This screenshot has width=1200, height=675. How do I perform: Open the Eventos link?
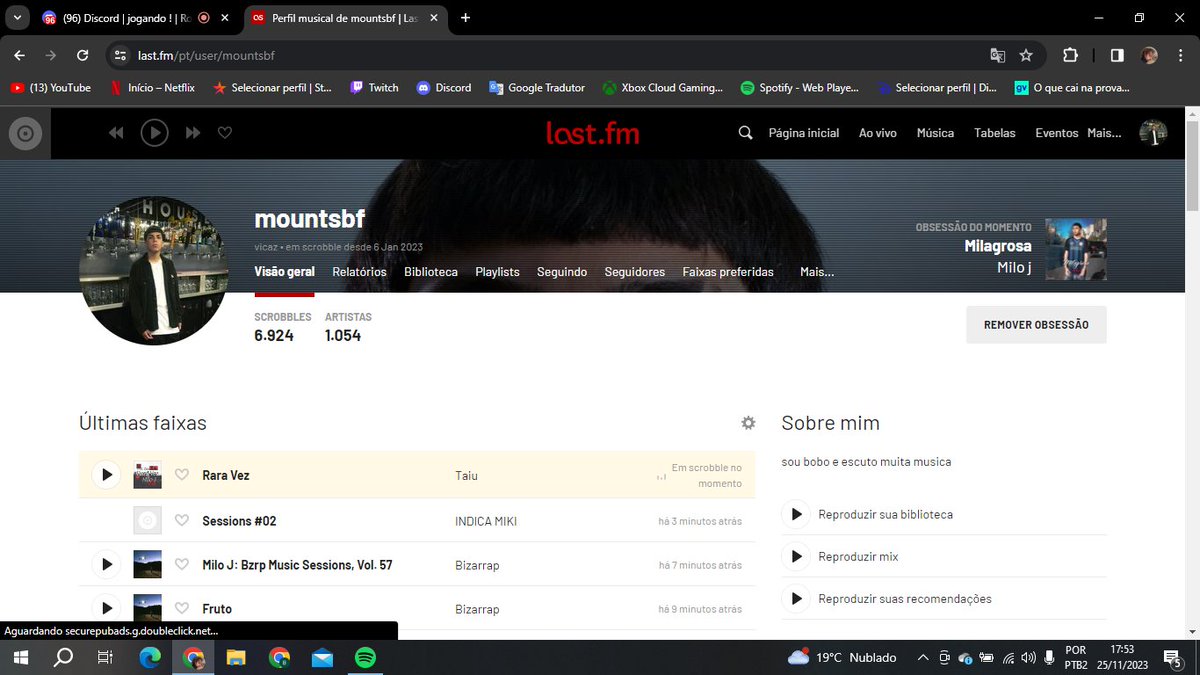(1057, 133)
